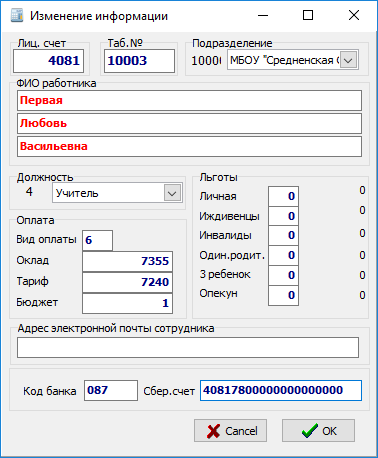Click the Оклад label
This screenshot has height=458, width=378.
(x=33, y=260)
